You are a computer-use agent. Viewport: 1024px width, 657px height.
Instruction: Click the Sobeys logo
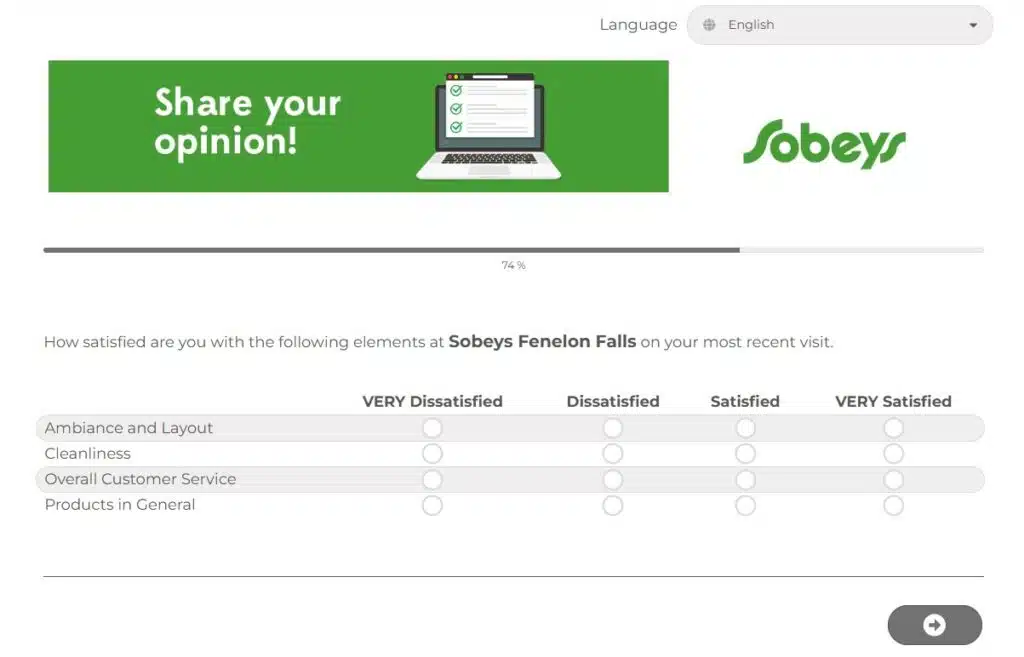tap(824, 144)
